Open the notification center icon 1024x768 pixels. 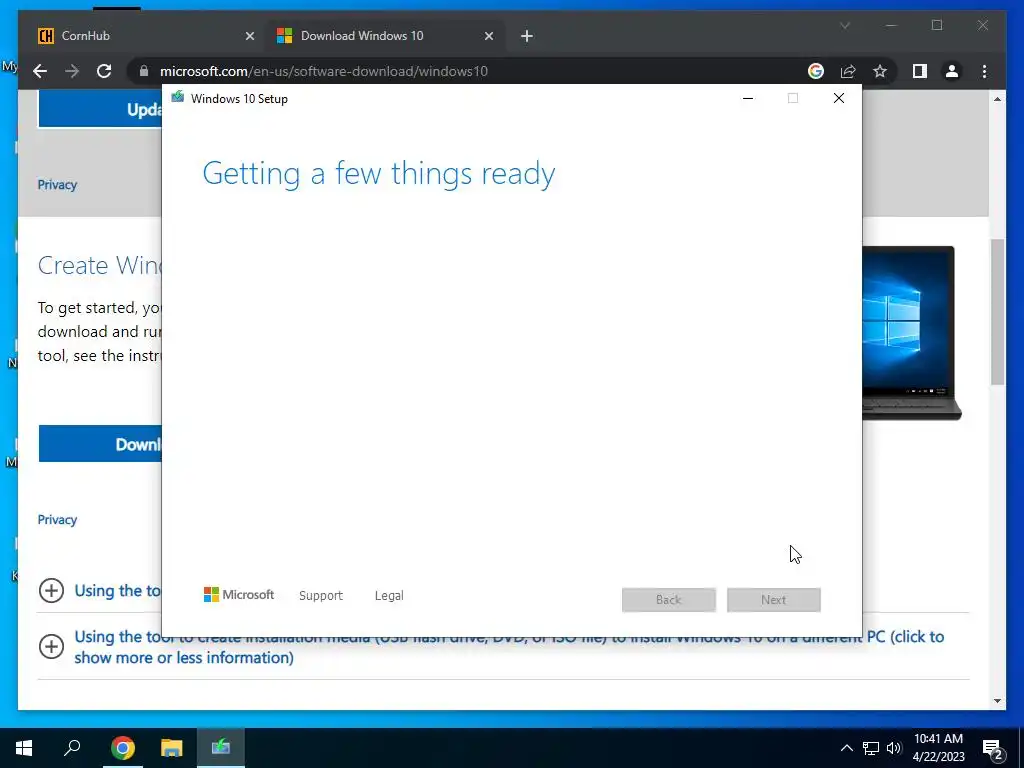[x=993, y=749]
